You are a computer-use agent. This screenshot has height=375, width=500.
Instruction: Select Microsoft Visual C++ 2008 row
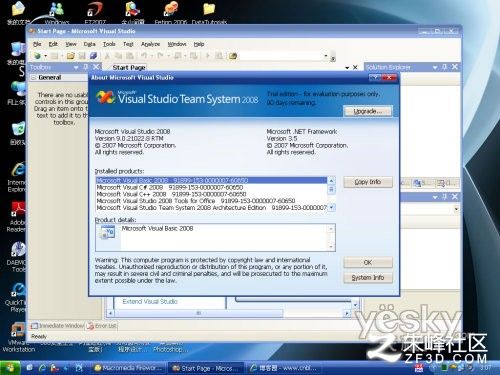pyautogui.click(x=212, y=194)
